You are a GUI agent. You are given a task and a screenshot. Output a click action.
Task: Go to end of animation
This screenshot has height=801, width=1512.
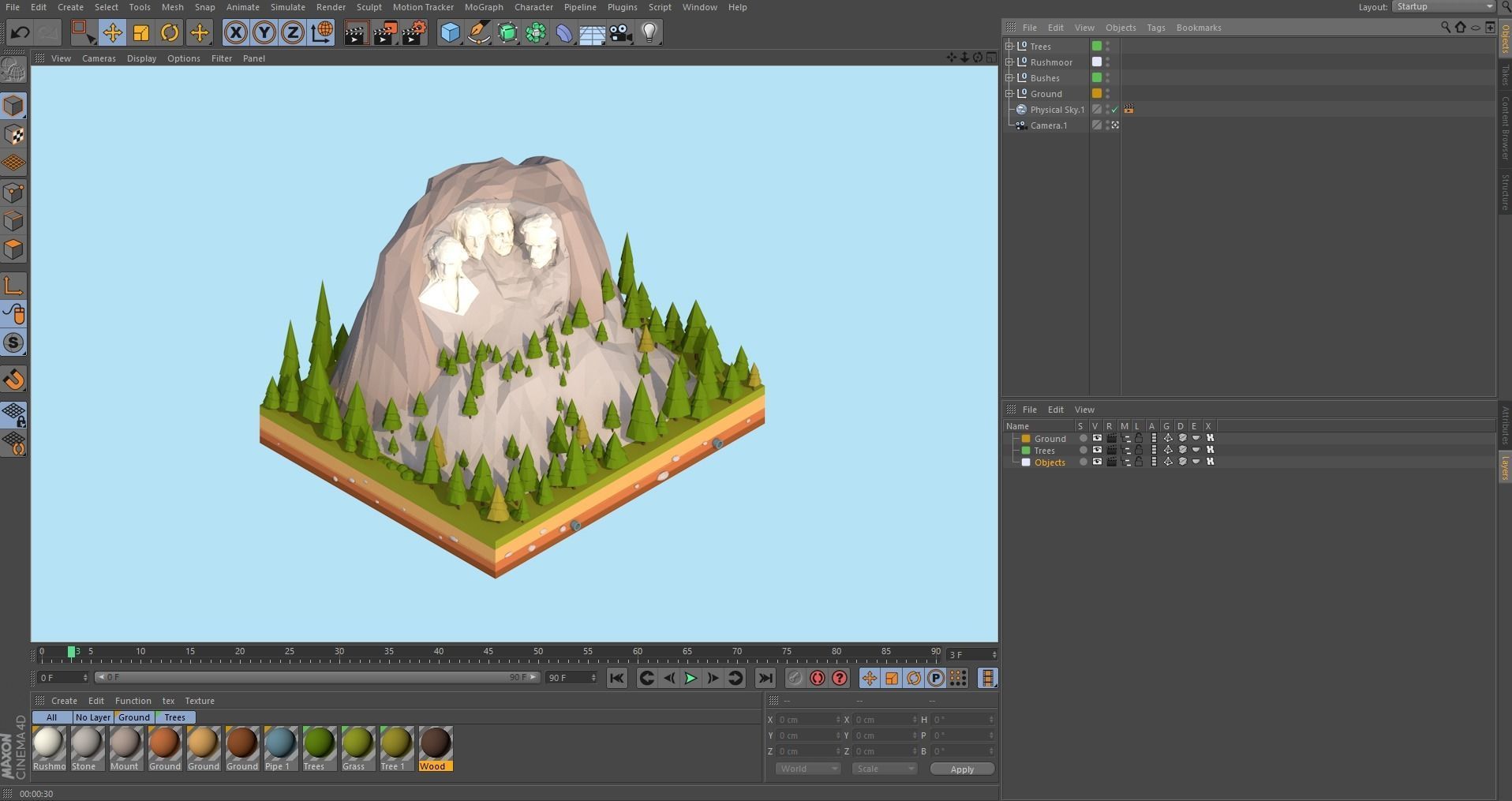(x=765, y=678)
